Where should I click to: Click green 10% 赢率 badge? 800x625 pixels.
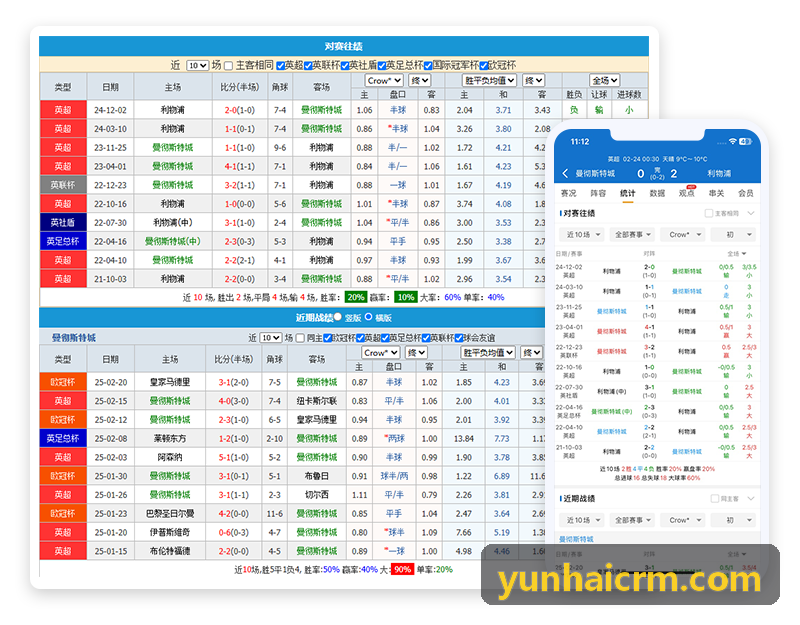406,297
